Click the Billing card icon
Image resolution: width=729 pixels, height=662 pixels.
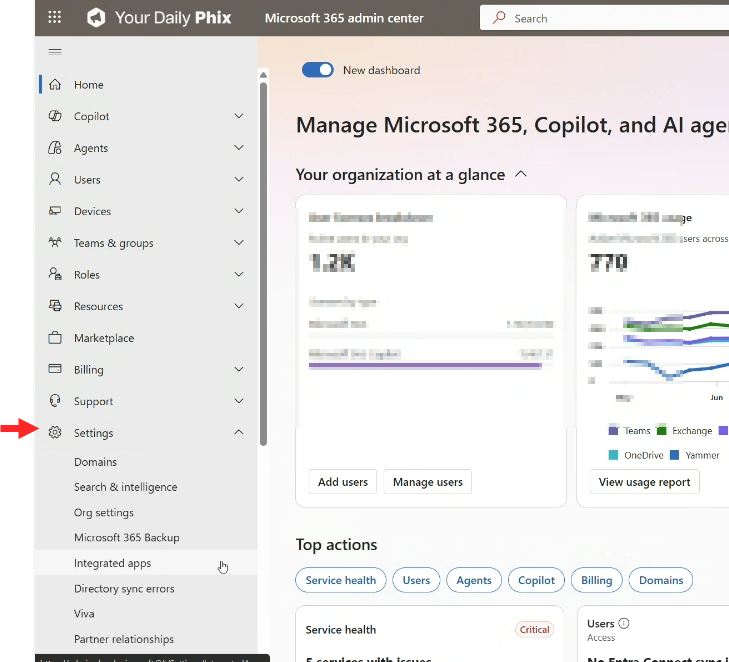55,369
